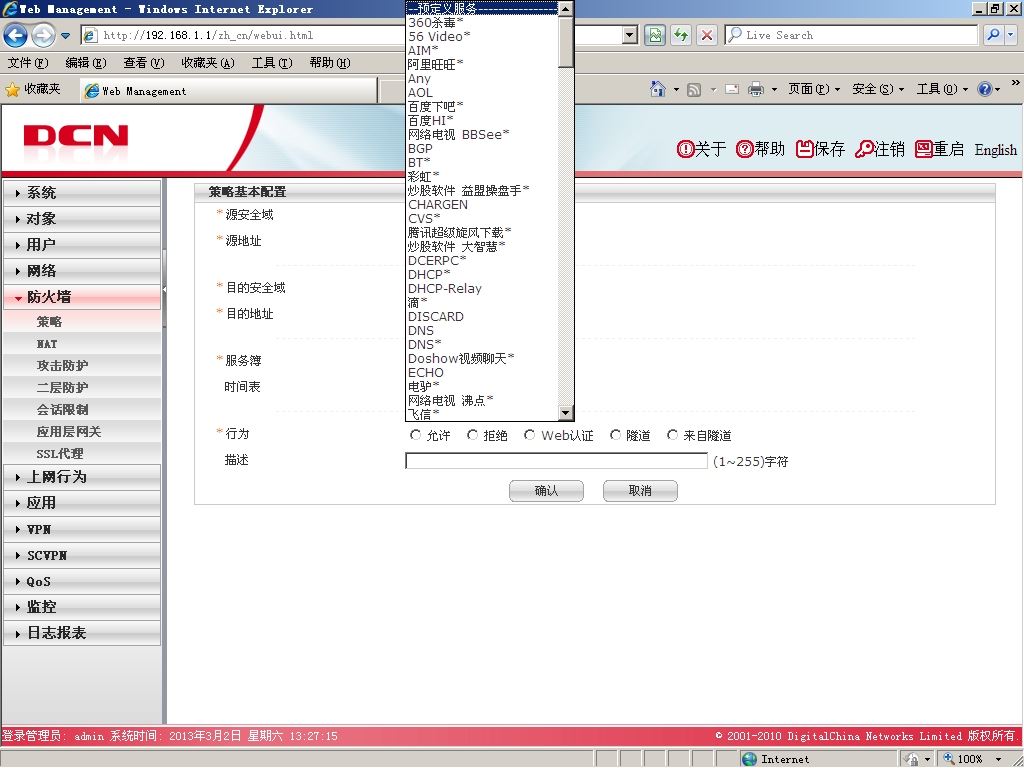This screenshot has height=768, width=1024.
Task: Click the Print icon
Action: 756,89
